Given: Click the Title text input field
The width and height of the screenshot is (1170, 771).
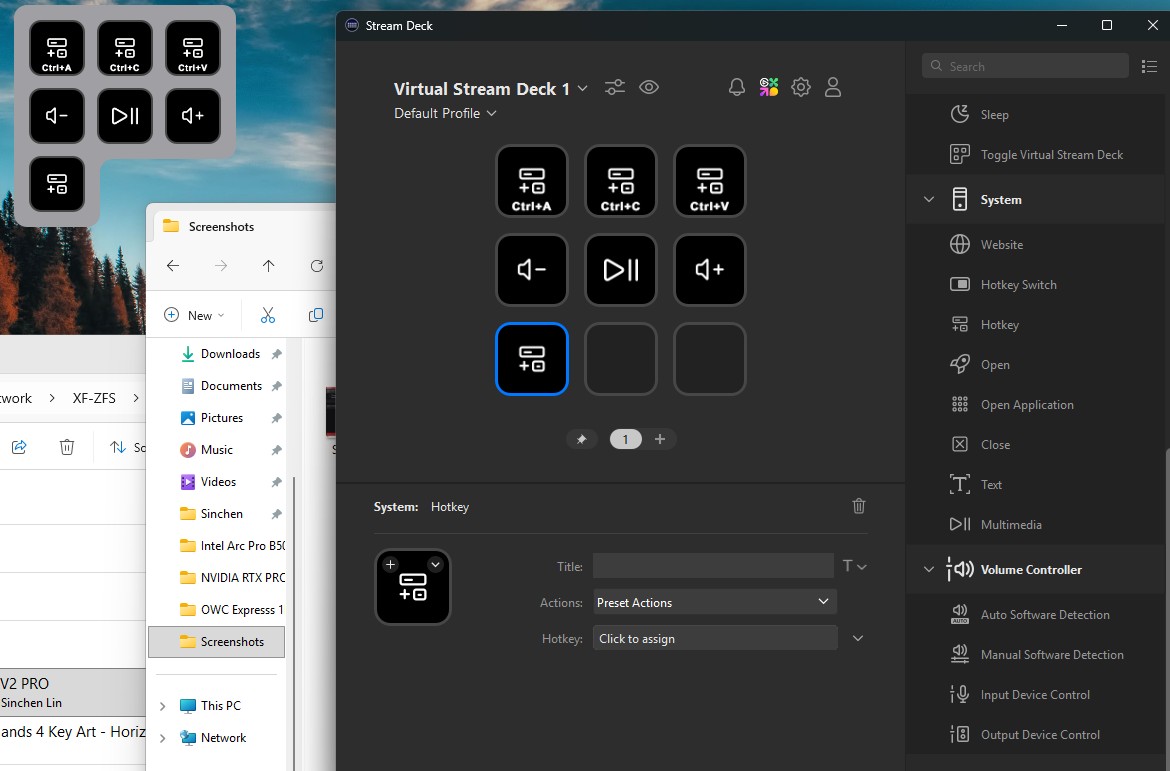Looking at the screenshot, I should [x=712, y=566].
